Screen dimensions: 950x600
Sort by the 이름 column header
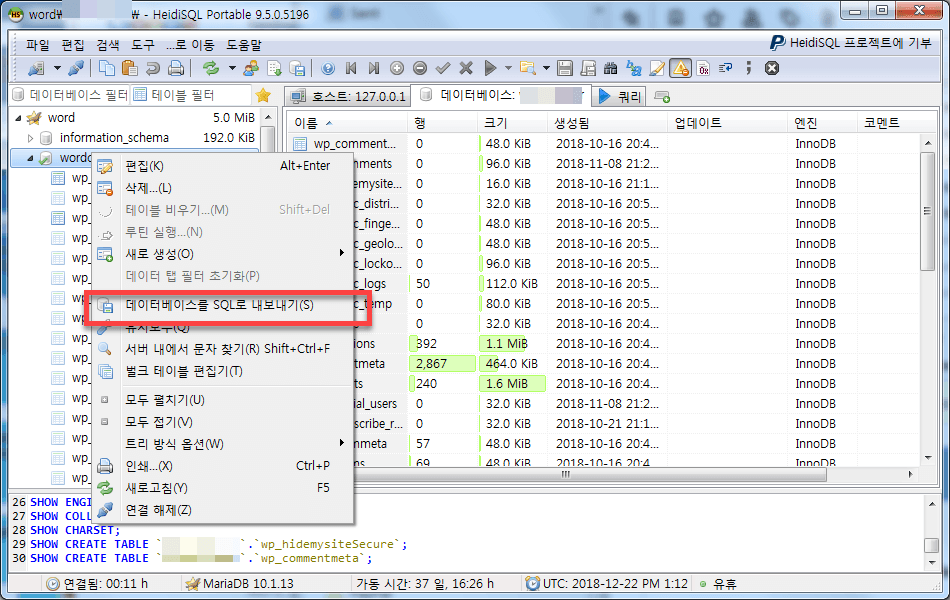(347, 123)
